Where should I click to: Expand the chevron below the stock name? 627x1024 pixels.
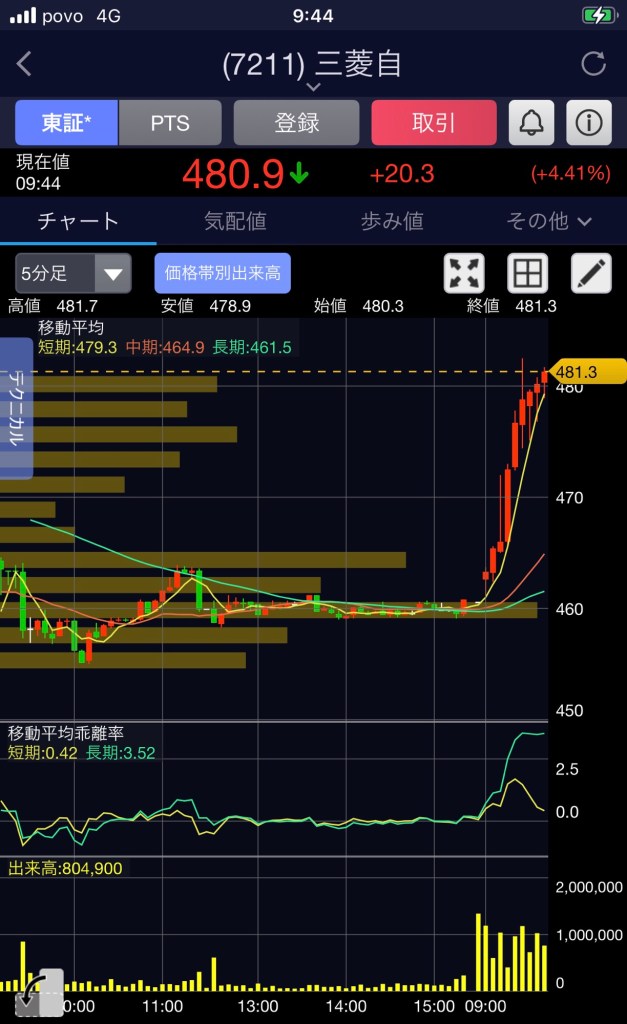313,87
